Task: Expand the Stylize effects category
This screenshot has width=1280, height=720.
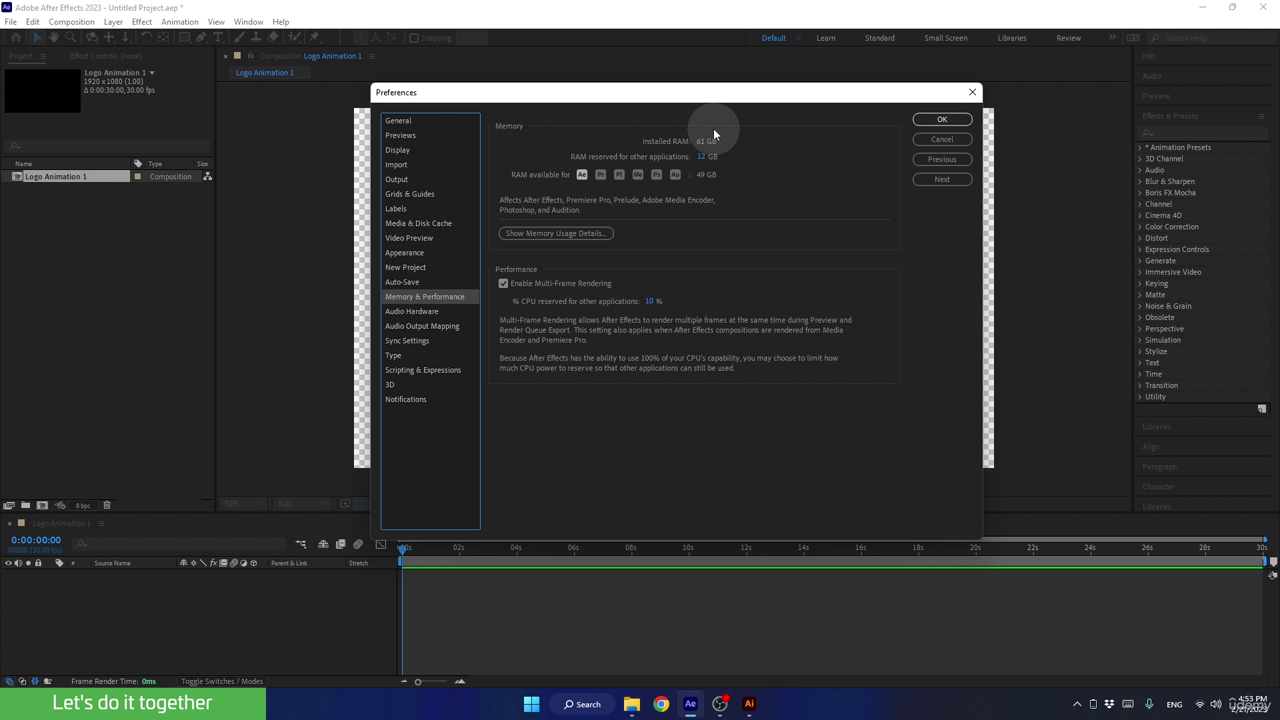Action: coord(1140,352)
